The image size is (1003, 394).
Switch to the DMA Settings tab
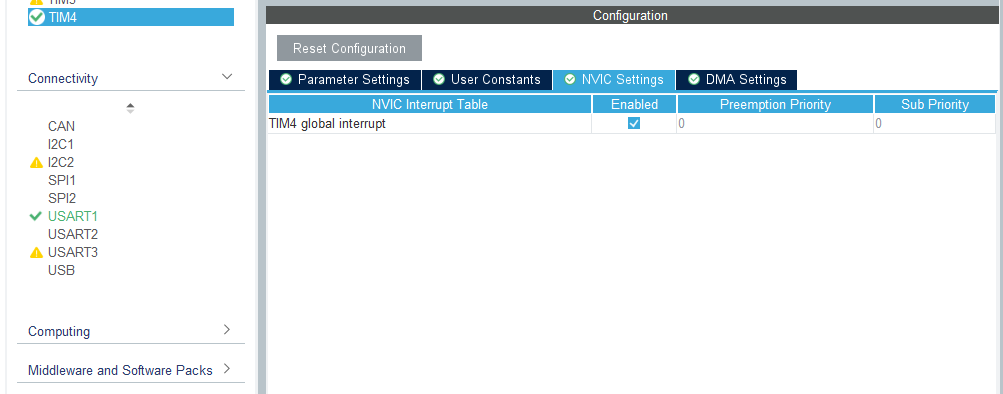pyautogui.click(x=737, y=80)
